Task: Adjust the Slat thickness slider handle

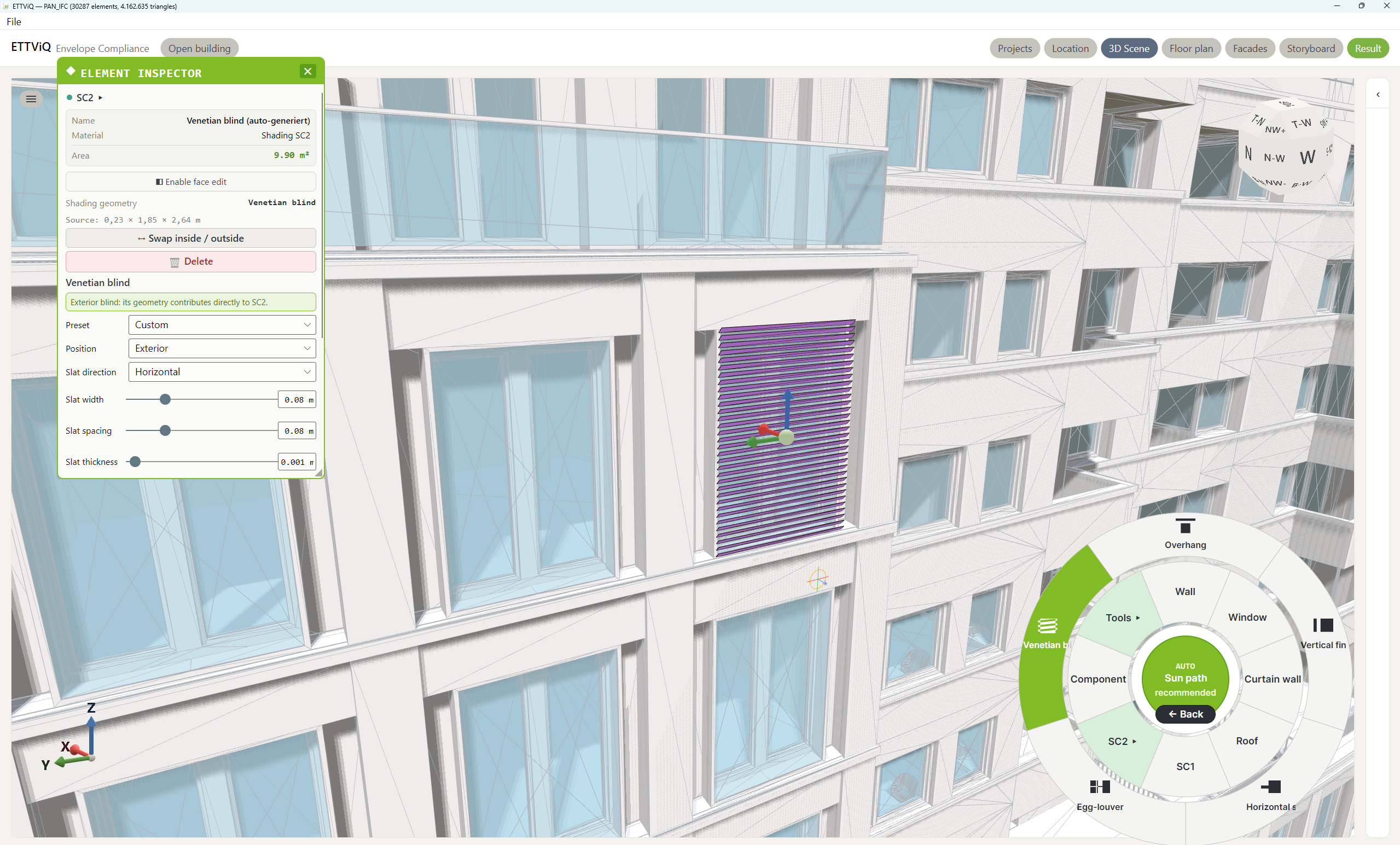Action: 135,462
